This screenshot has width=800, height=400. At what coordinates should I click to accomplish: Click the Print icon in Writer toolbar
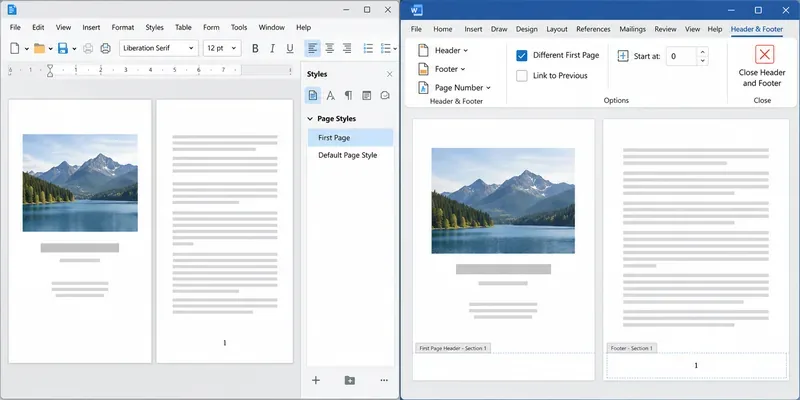106,48
